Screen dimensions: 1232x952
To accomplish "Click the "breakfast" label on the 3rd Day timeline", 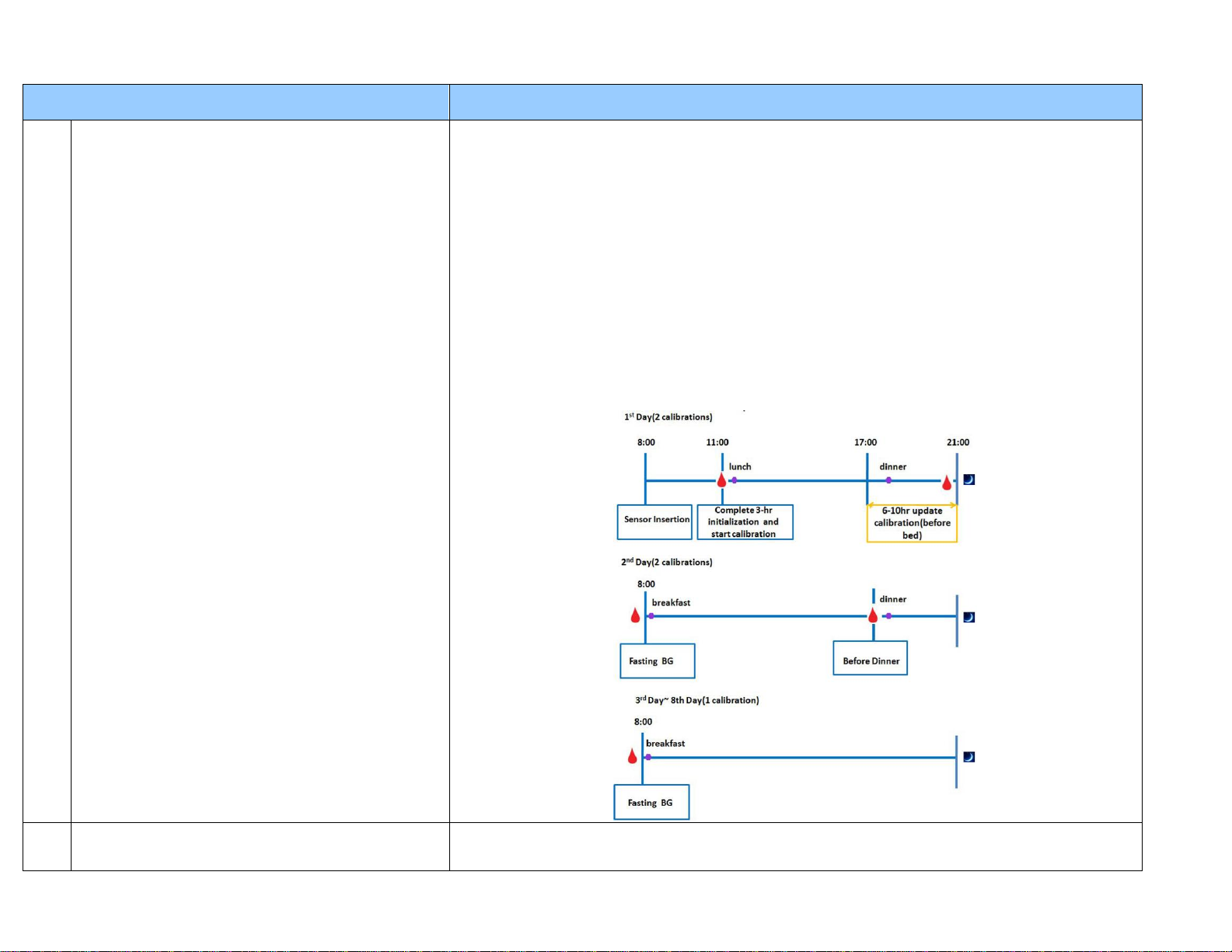I will click(665, 744).
